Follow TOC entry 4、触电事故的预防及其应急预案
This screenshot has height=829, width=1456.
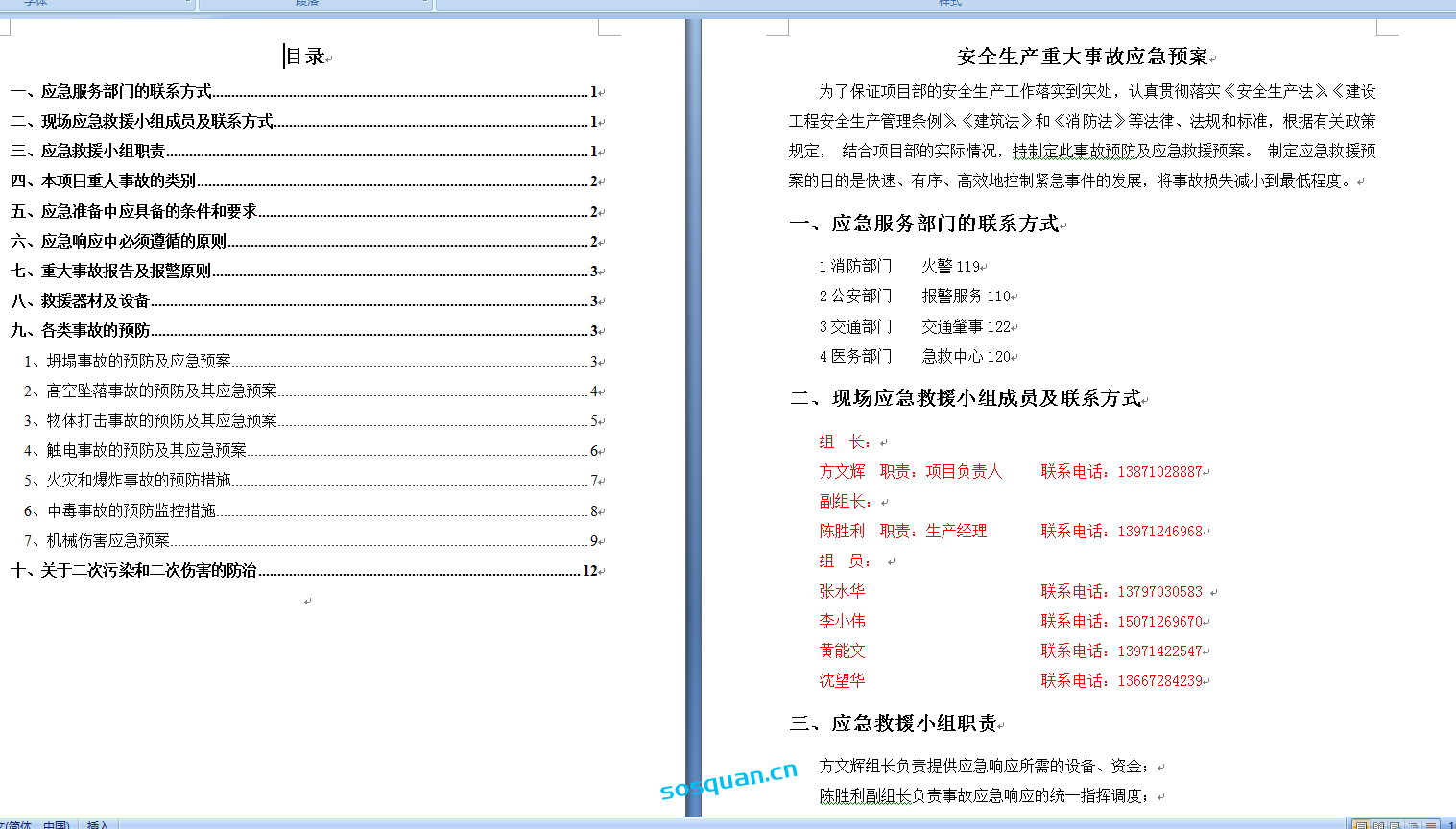point(146,451)
